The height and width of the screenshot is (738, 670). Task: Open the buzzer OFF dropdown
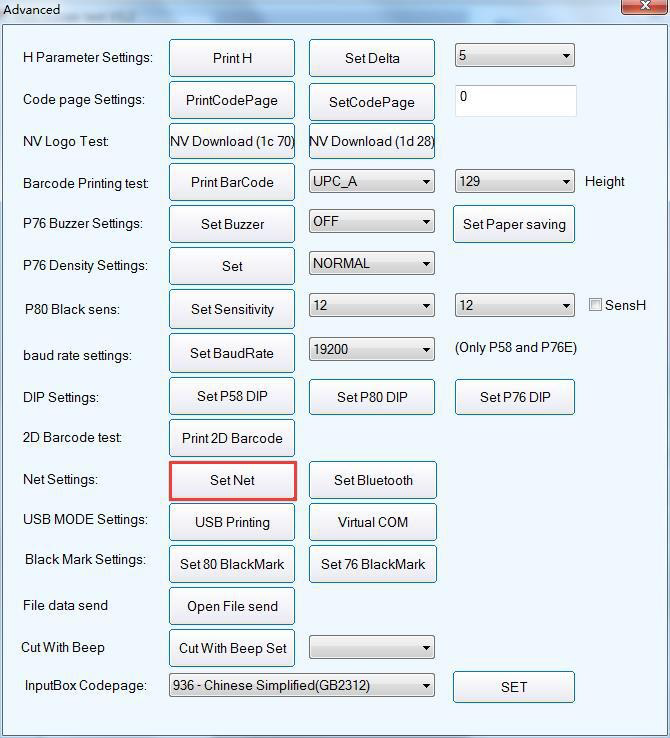(372, 222)
